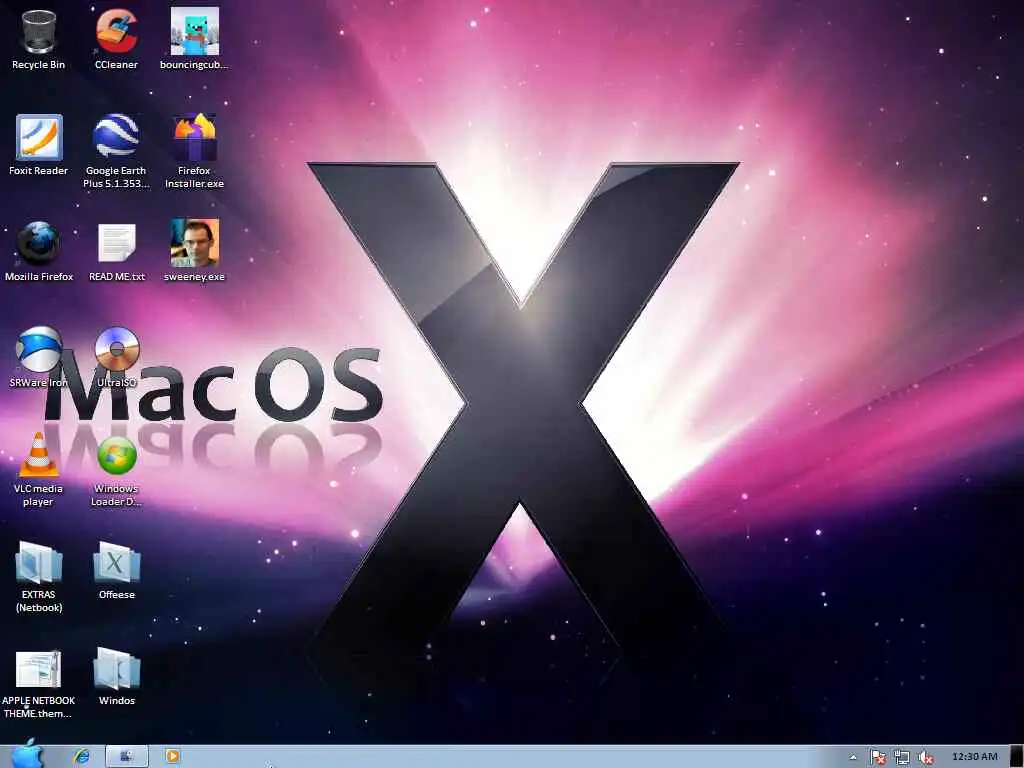Show hidden tray icons arrow
1024x768 pixels.
[x=853, y=757]
